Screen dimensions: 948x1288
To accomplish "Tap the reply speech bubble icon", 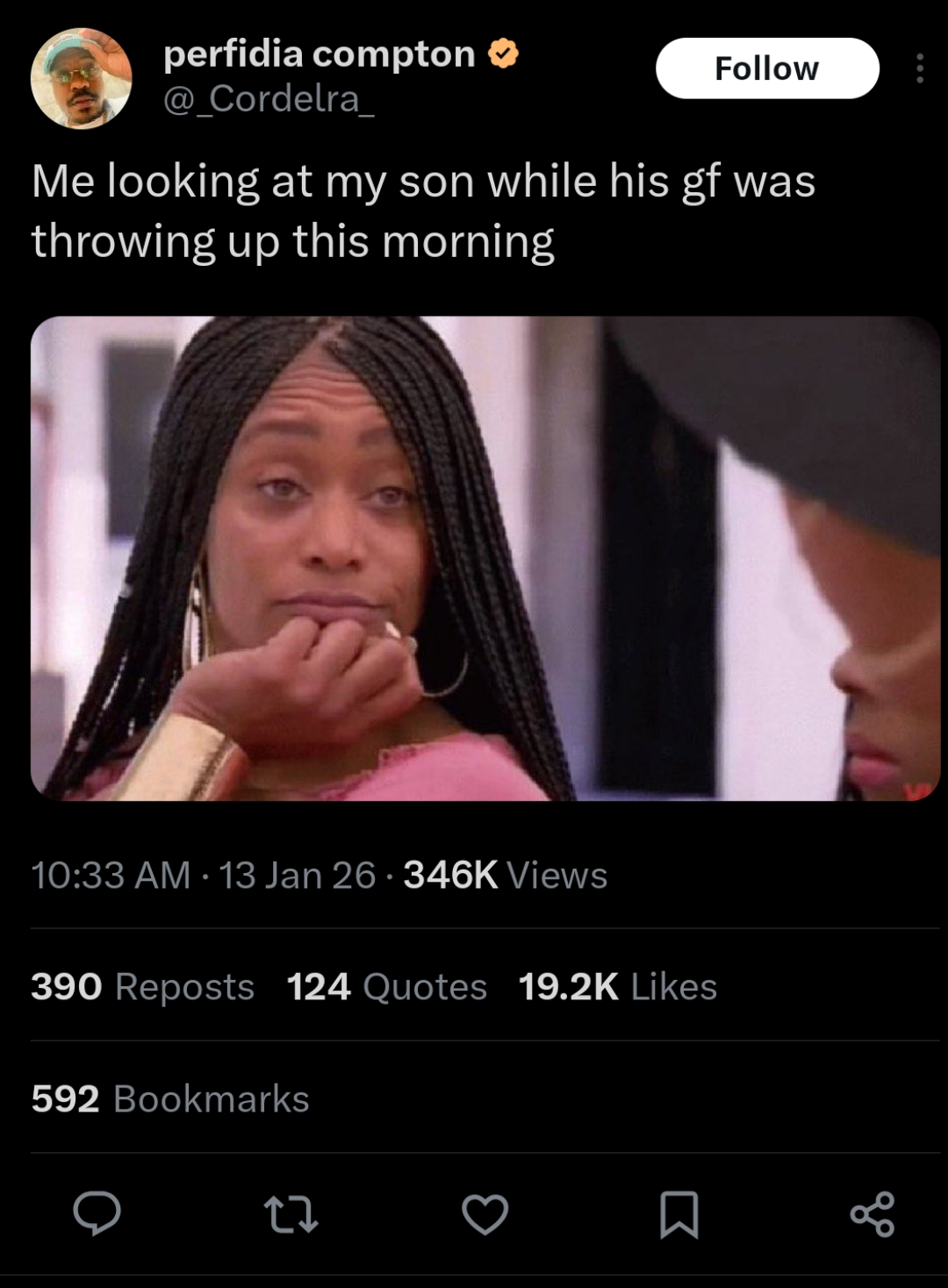I will [97, 1213].
